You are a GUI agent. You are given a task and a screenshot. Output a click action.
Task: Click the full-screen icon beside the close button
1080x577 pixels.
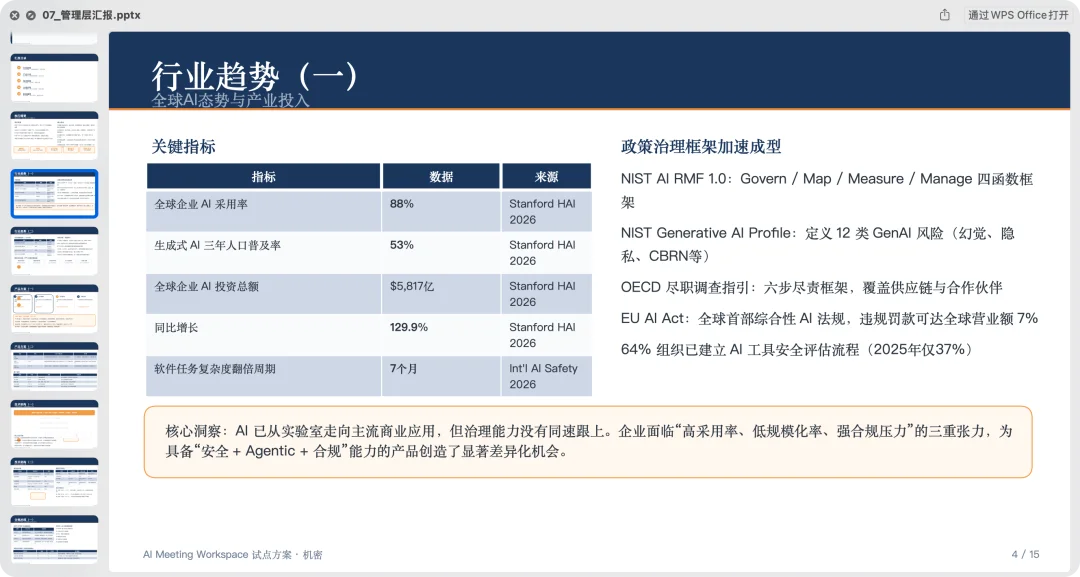[31, 15]
